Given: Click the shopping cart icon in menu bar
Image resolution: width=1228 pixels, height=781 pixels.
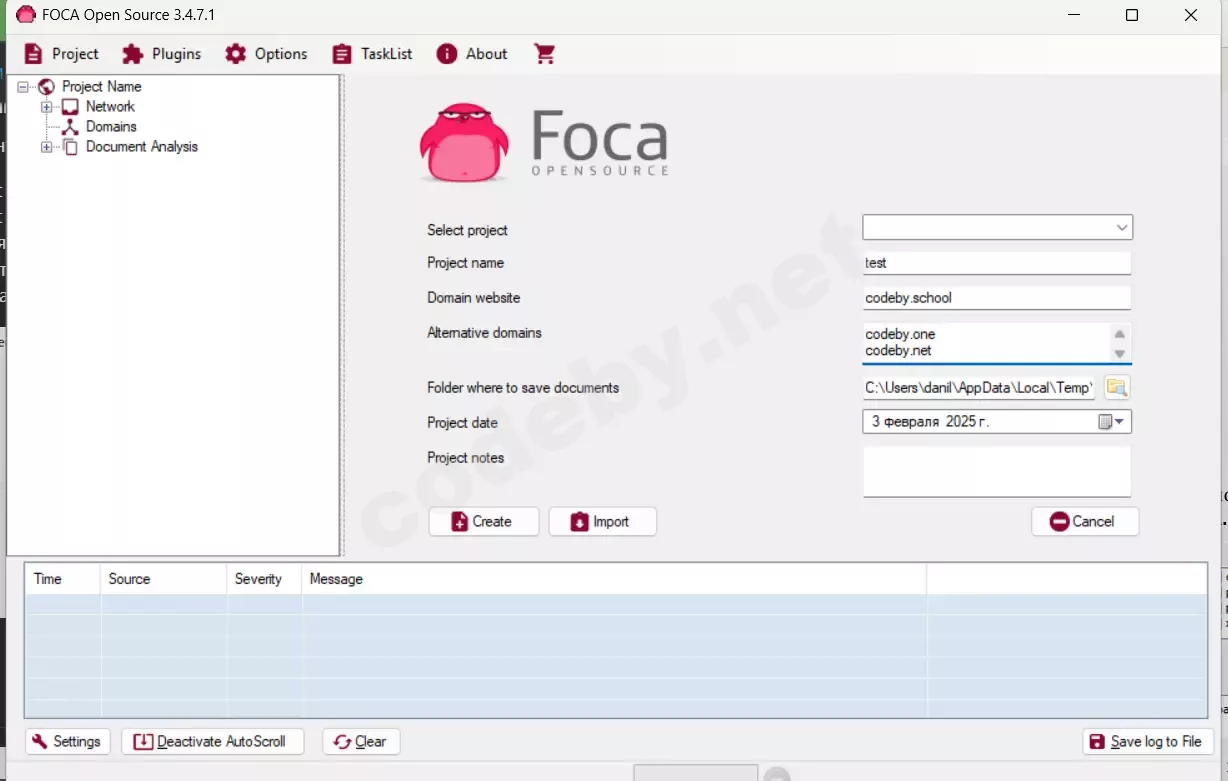Looking at the screenshot, I should 544,54.
